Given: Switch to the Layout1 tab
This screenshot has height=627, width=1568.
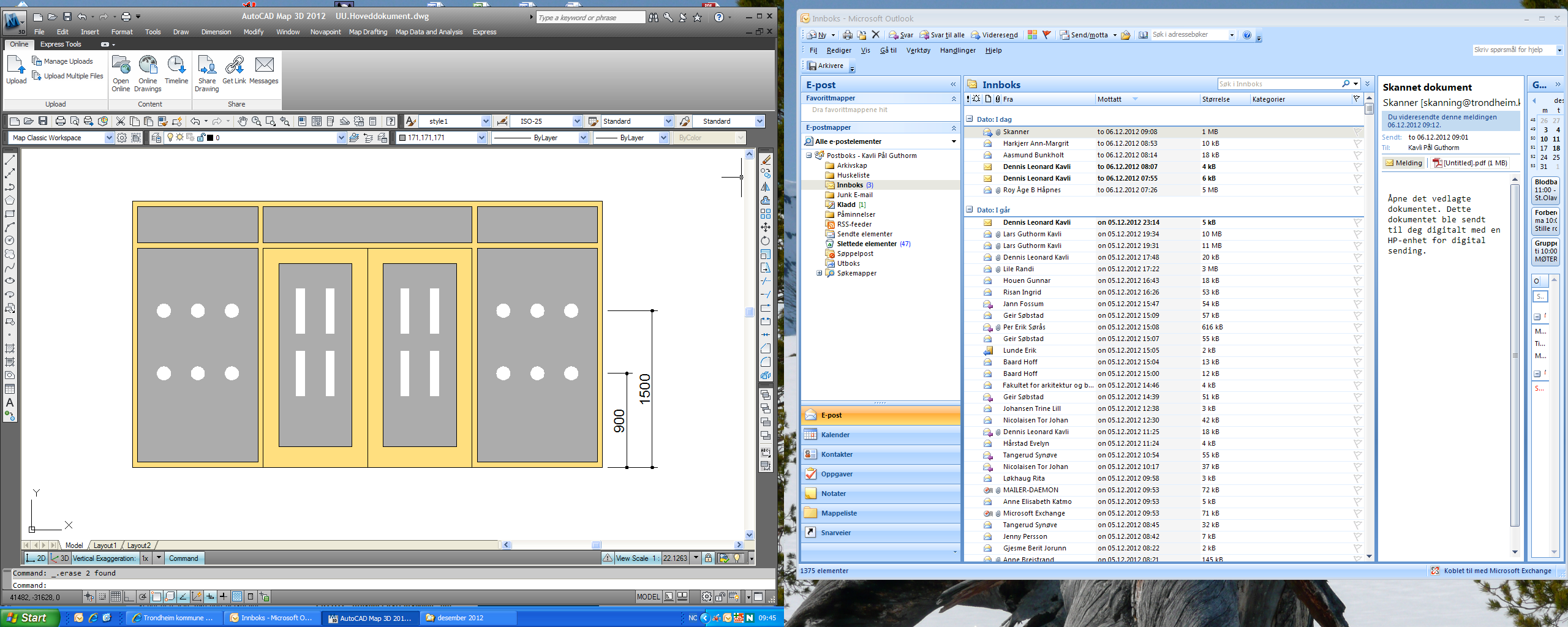Looking at the screenshot, I should tap(105, 545).
